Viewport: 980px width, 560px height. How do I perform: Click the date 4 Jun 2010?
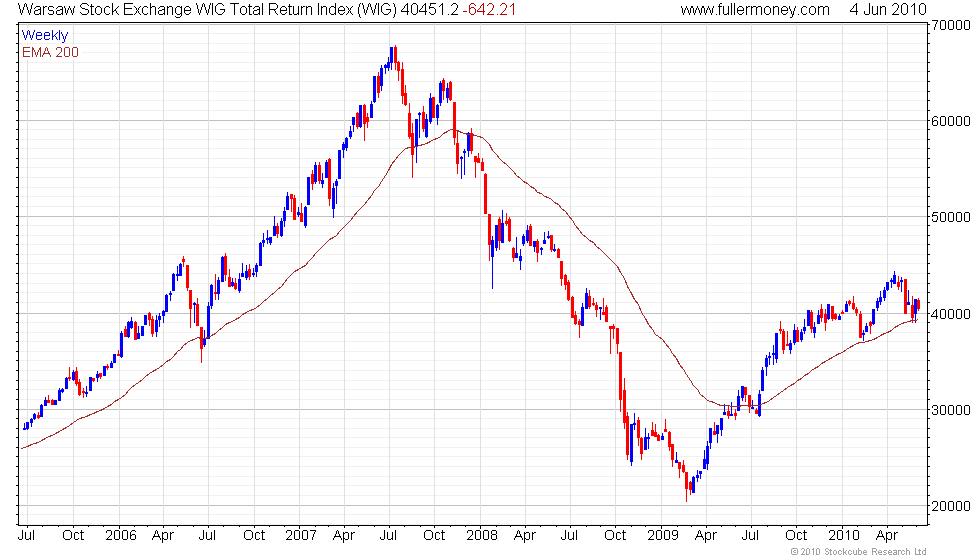[x=888, y=9]
